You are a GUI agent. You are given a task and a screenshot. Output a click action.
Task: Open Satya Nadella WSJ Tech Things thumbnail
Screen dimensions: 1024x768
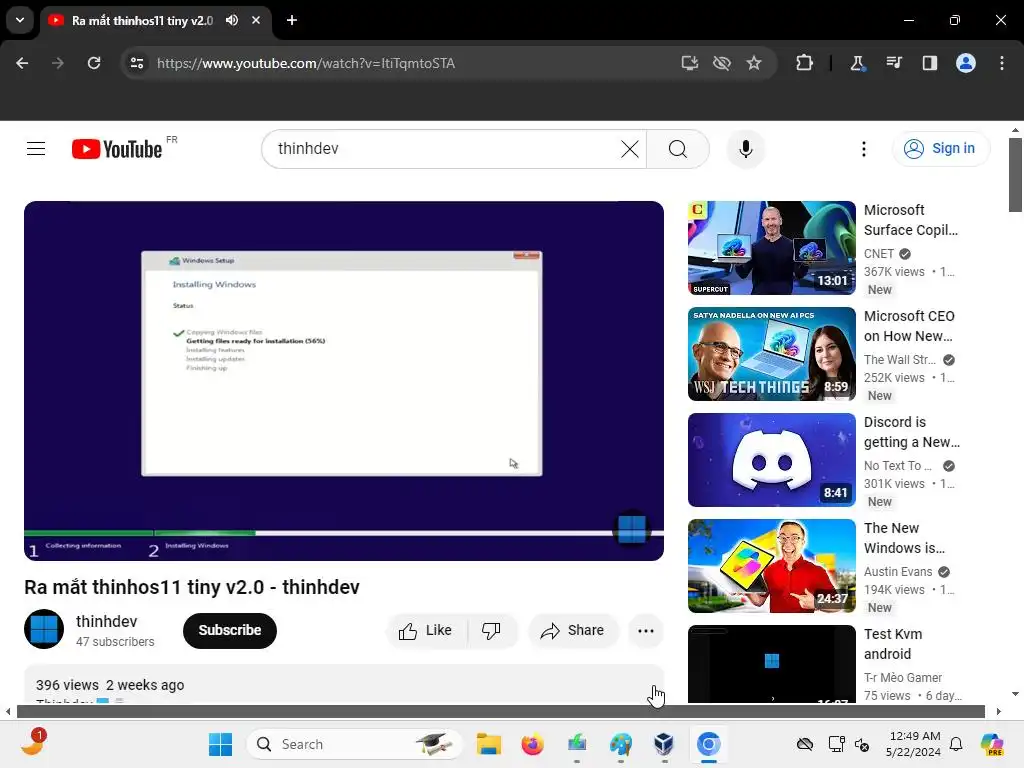click(771, 354)
